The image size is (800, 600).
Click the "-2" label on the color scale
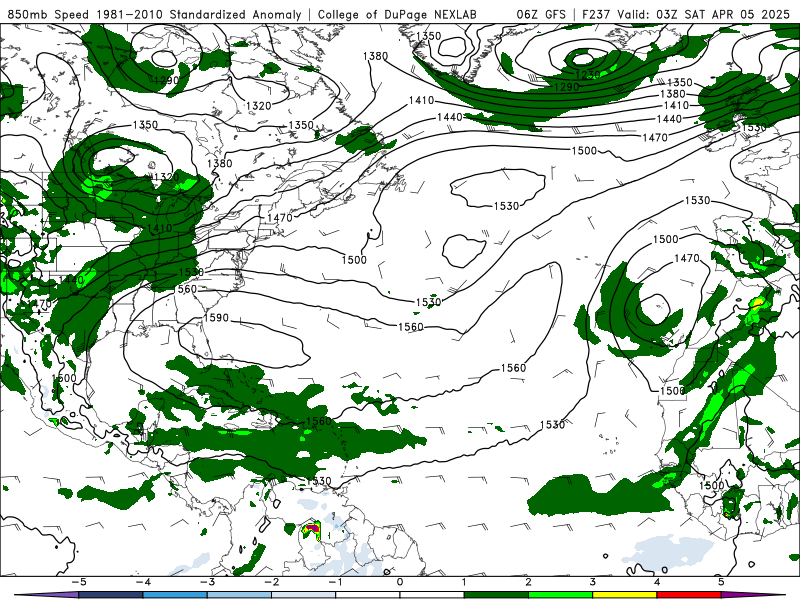click(x=270, y=582)
